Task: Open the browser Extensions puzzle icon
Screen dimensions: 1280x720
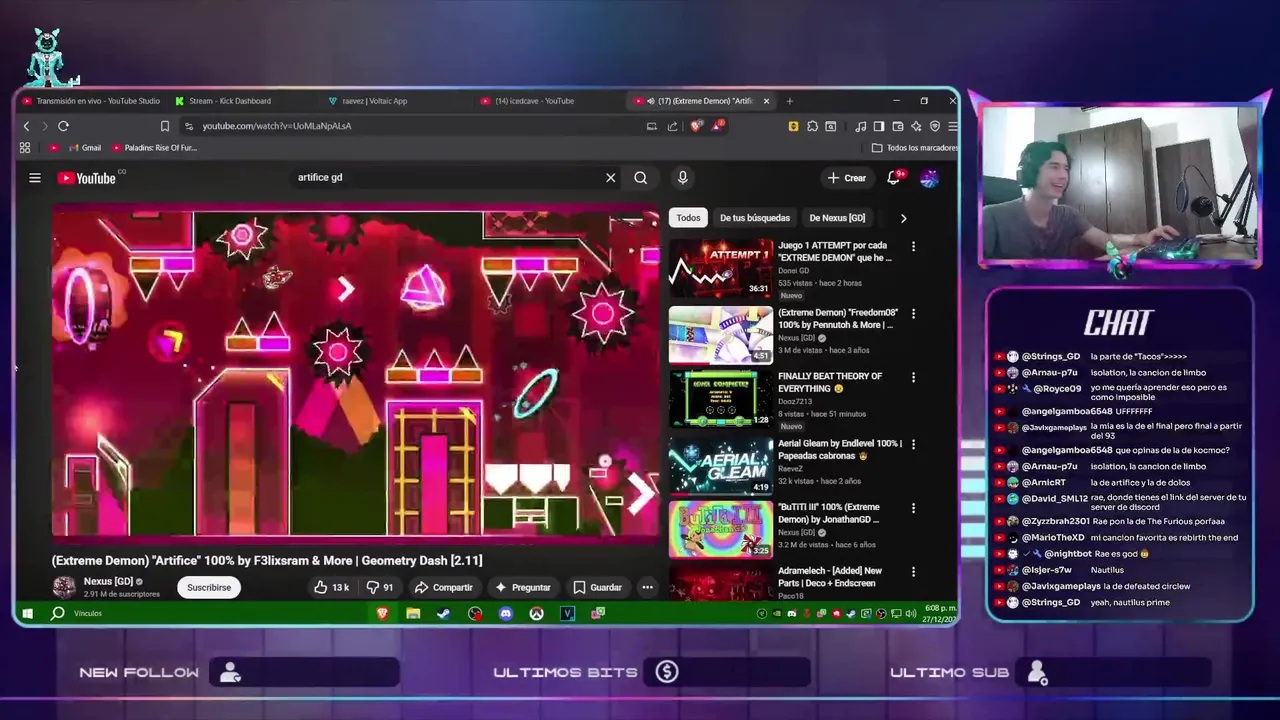Action: [812, 126]
